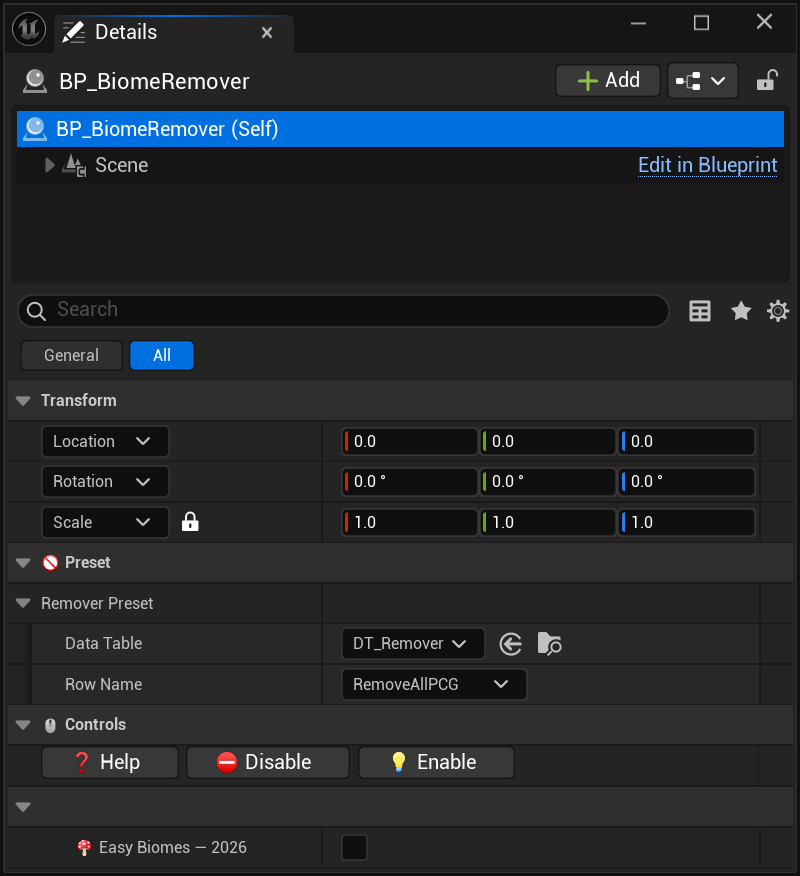Open Details view settings gear
800x876 pixels.
[x=778, y=311]
